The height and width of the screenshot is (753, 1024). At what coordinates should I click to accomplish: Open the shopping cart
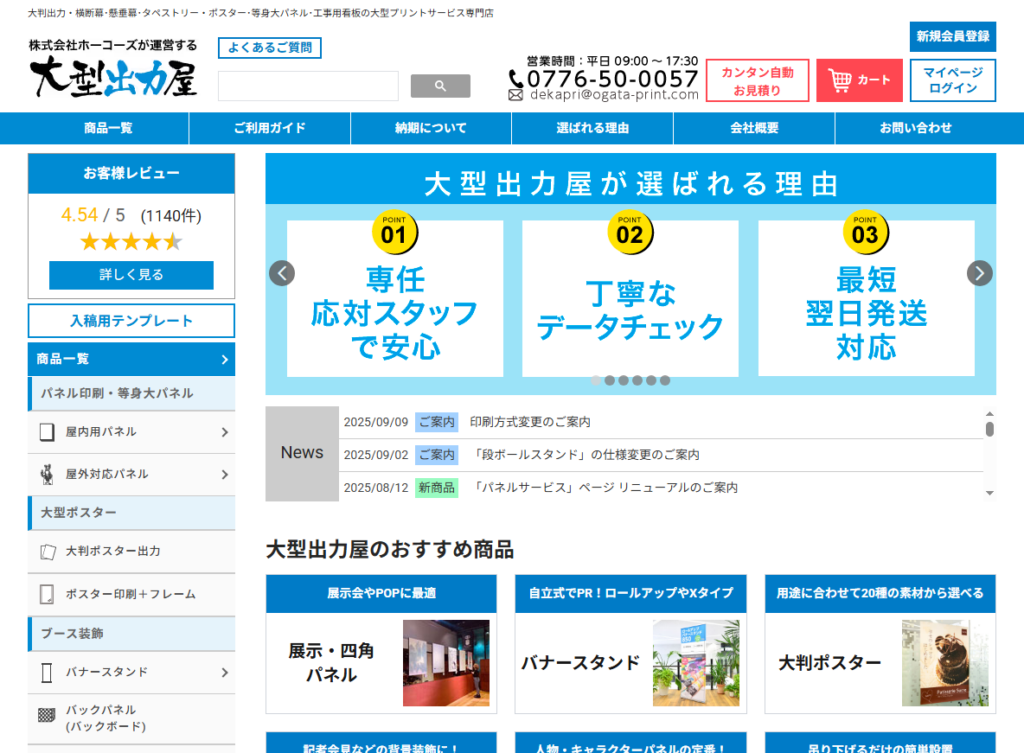(859, 80)
